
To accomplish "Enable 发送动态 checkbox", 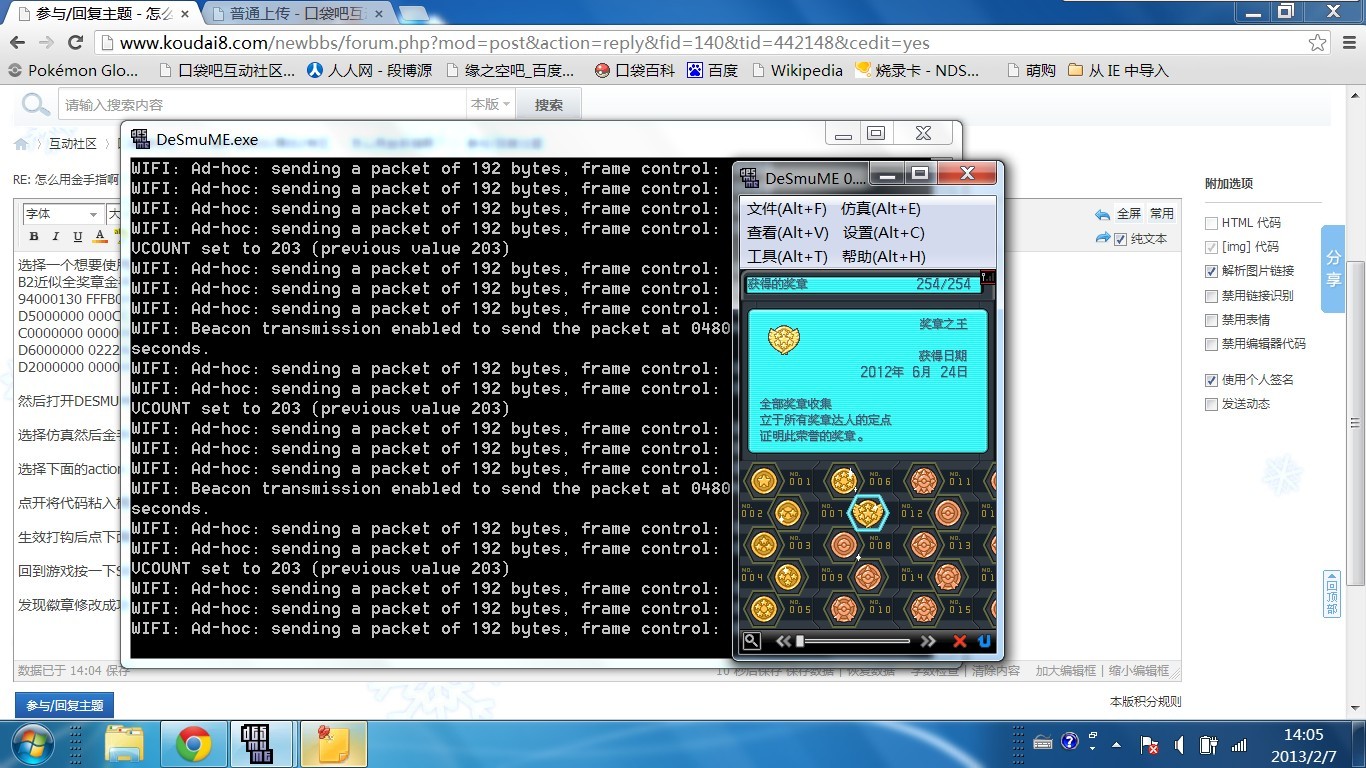I will click(1212, 404).
